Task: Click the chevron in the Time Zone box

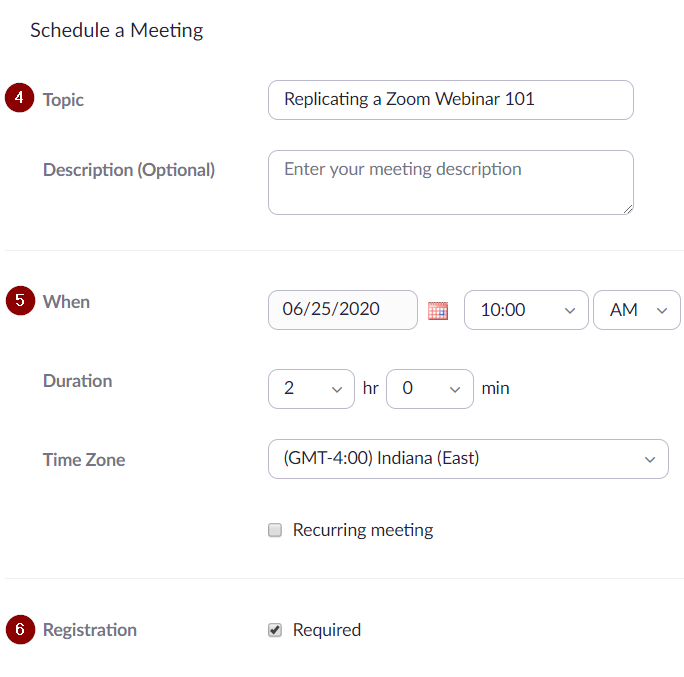Action: [x=650, y=459]
